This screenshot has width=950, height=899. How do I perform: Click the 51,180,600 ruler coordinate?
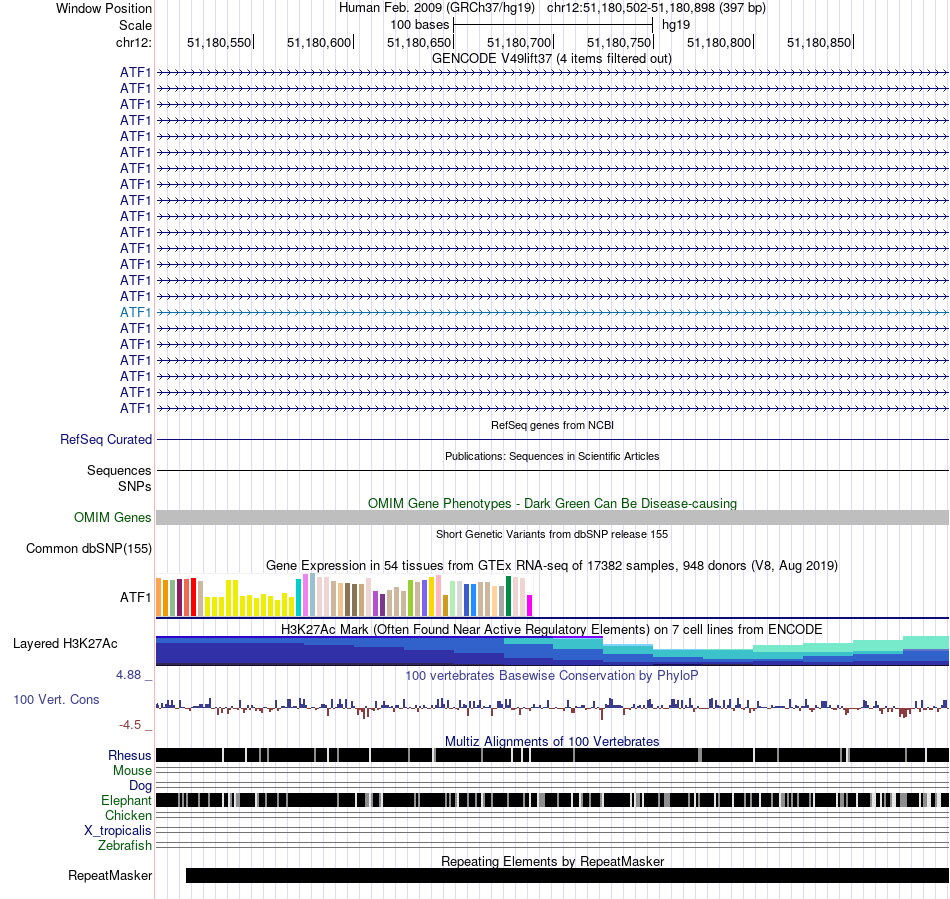click(x=319, y=42)
